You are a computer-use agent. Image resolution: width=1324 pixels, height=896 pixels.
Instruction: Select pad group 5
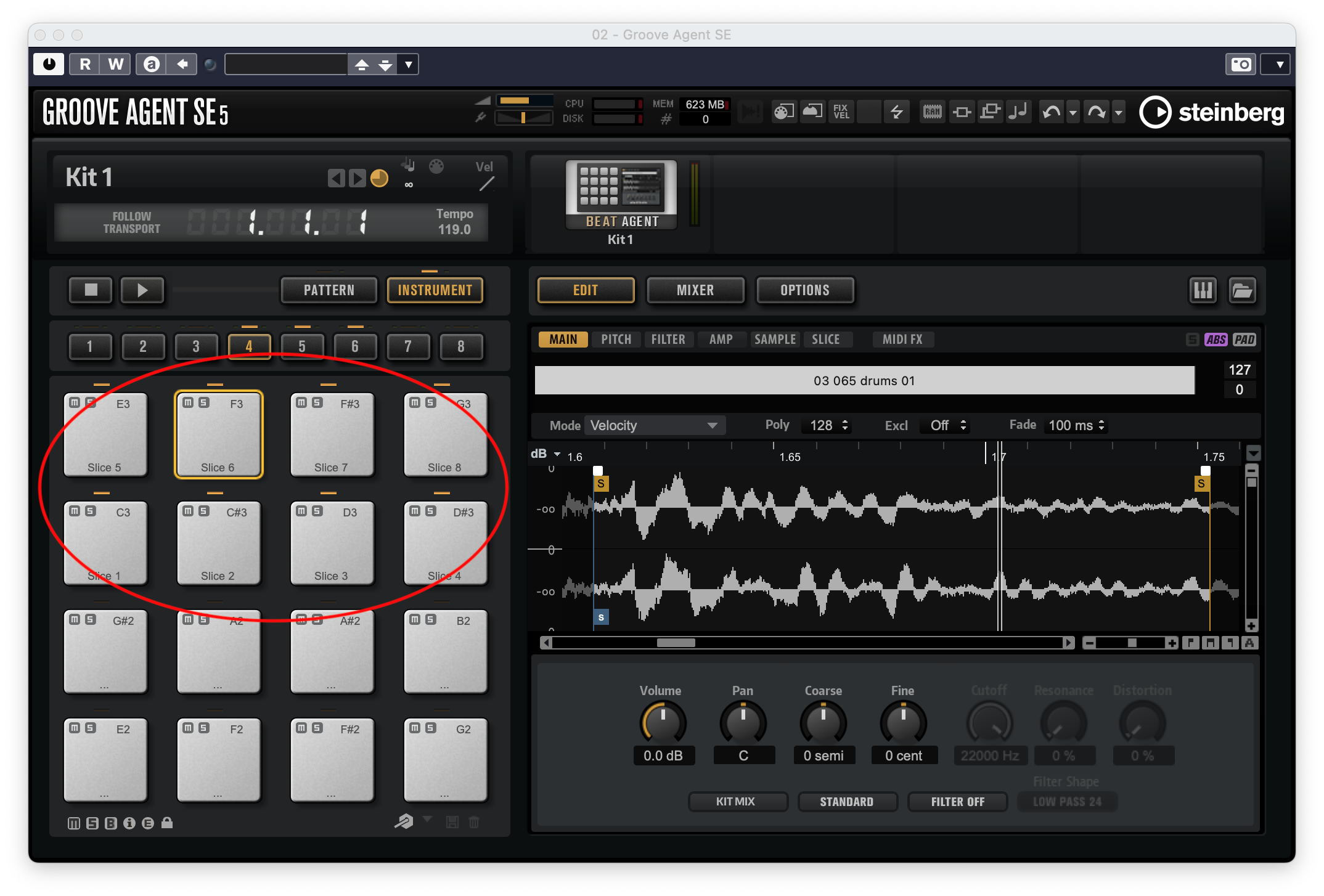[302, 346]
